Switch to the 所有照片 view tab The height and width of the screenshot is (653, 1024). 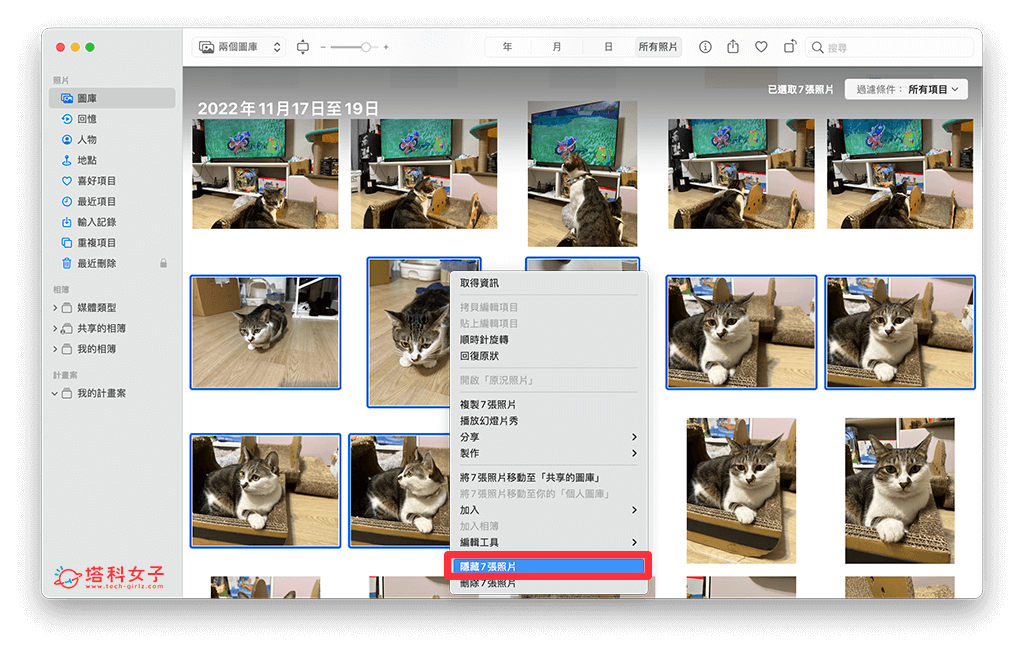(x=658, y=47)
